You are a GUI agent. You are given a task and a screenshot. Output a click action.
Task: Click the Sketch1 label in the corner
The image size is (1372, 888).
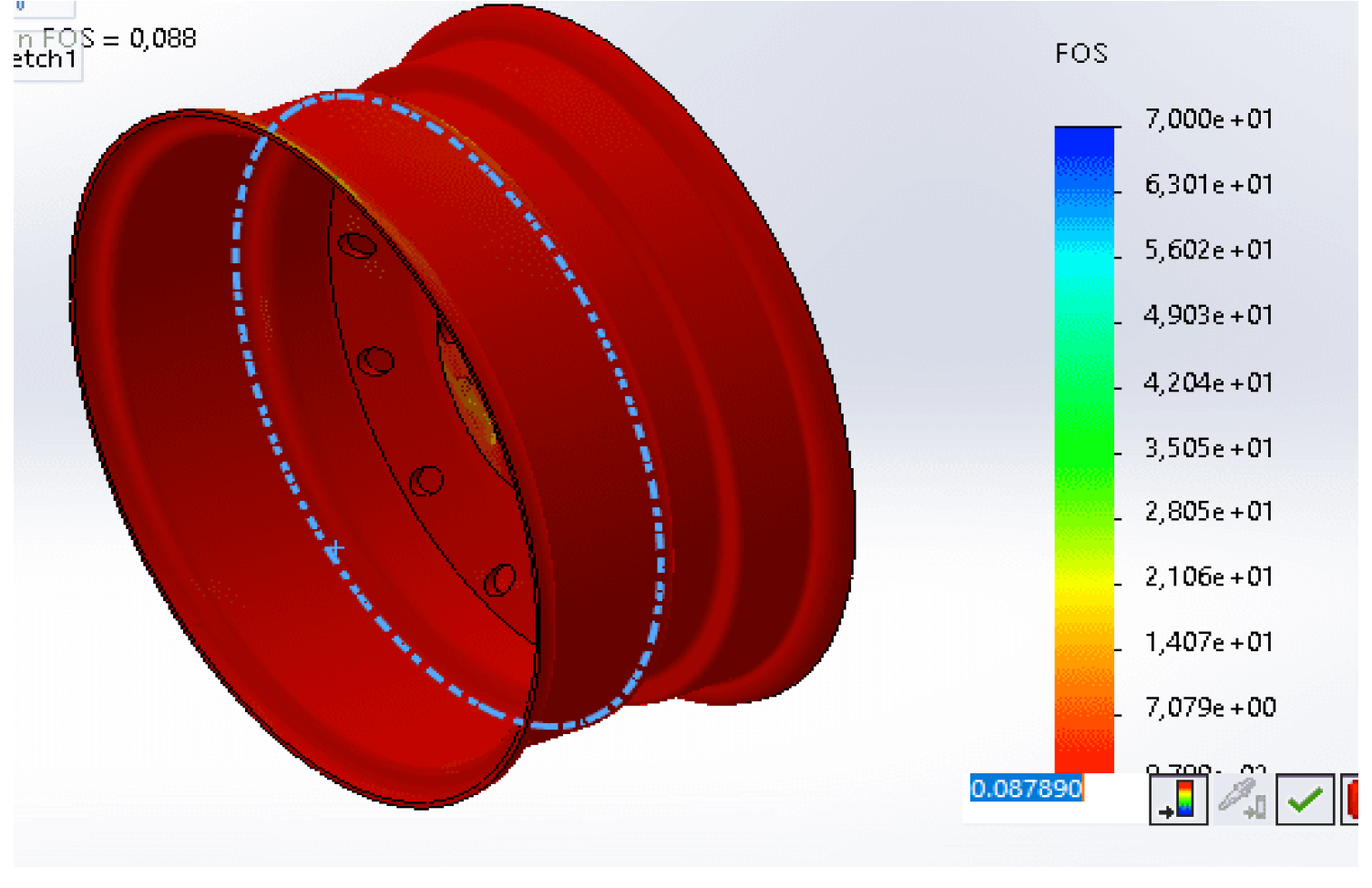point(44,60)
